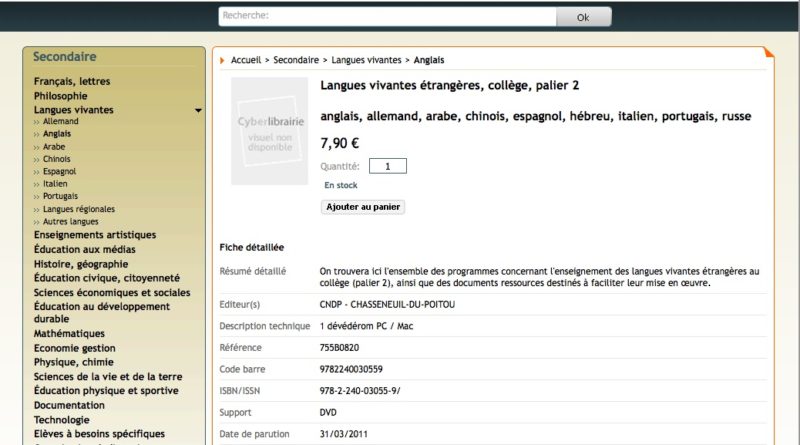Click the Secondaire sidebar heading
The width and height of the screenshot is (800, 445).
pyautogui.click(x=64, y=57)
